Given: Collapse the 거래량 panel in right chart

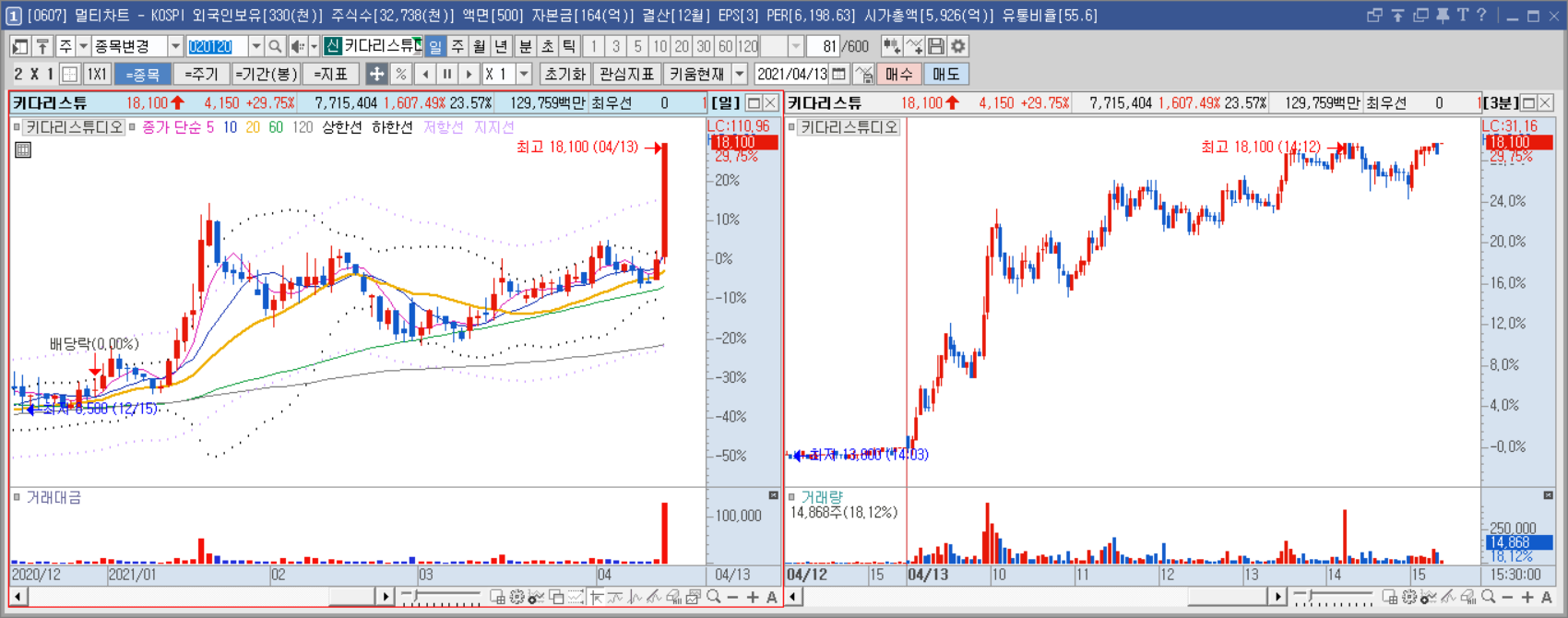Looking at the screenshot, I should pyautogui.click(x=1548, y=496).
